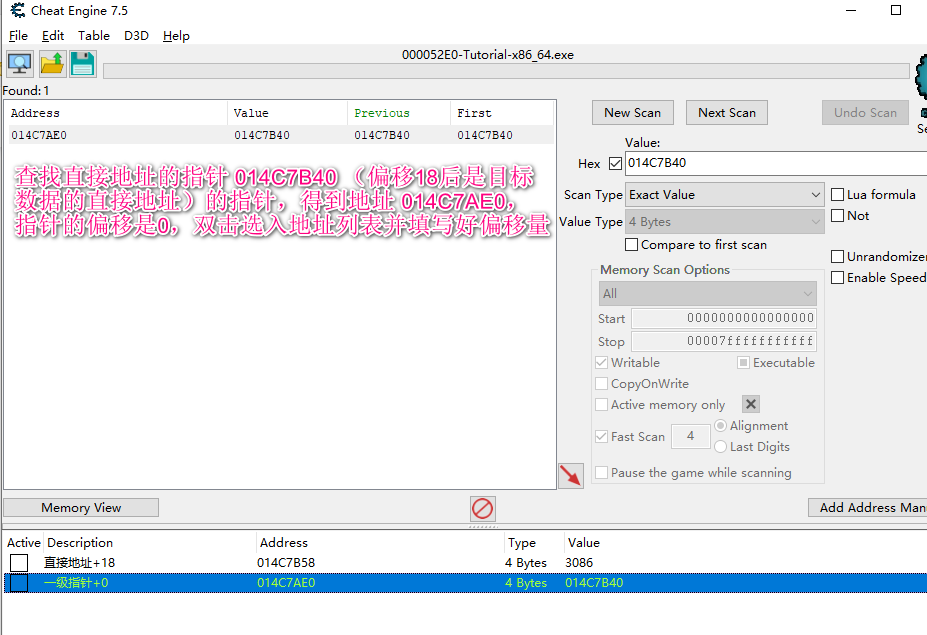Click the process name 000052E0-Tutorial-x86_64.exe label
The height and width of the screenshot is (635, 927).
pyautogui.click(x=488, y=55)
